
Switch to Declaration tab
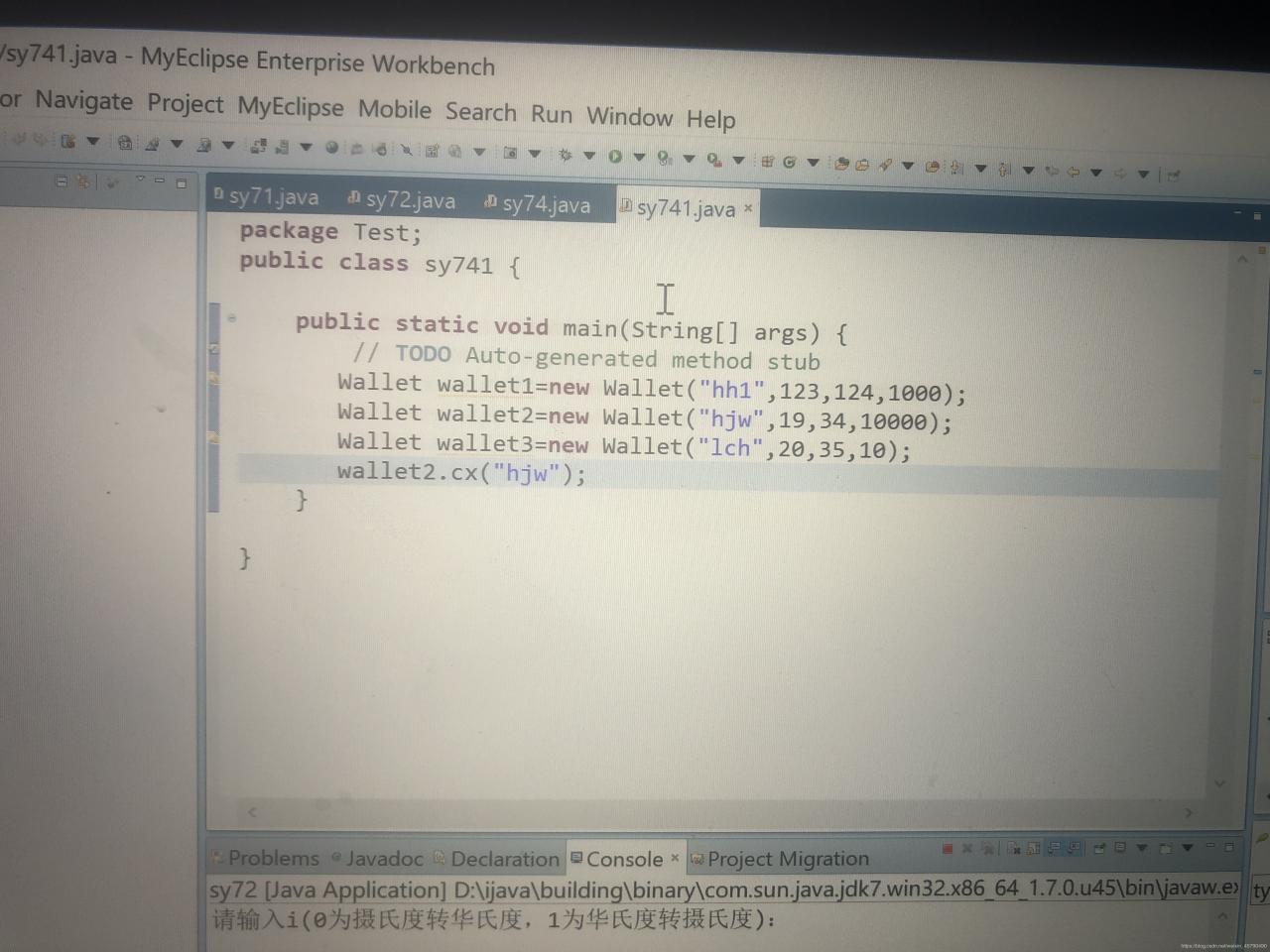pos(497,859)
